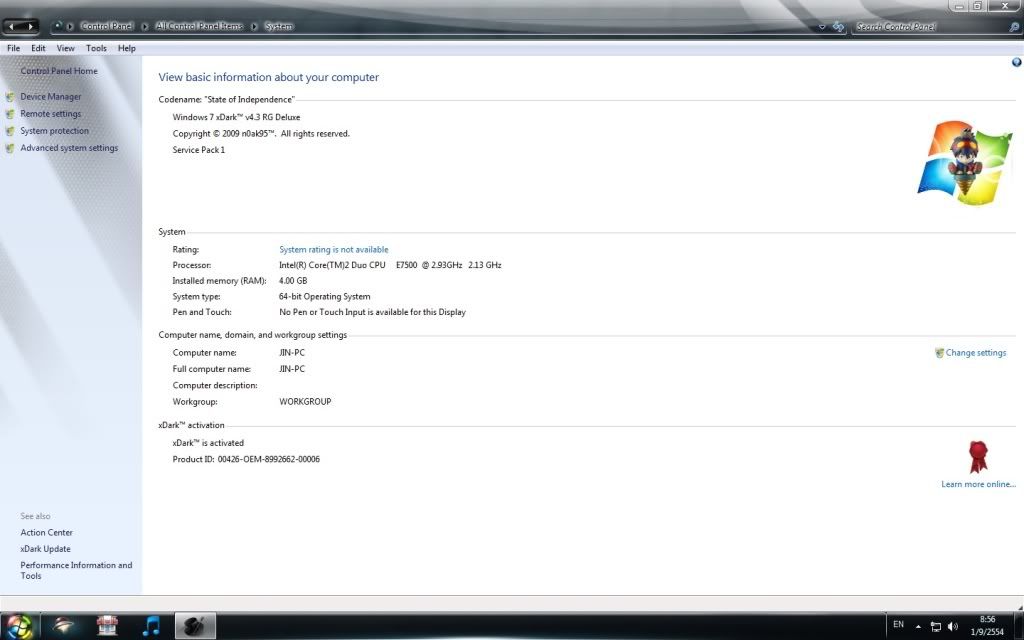Viewport: 1024px width, 640px height.
Task: Click the 'View basic information about your computer' heading
Action: (268, 77)
